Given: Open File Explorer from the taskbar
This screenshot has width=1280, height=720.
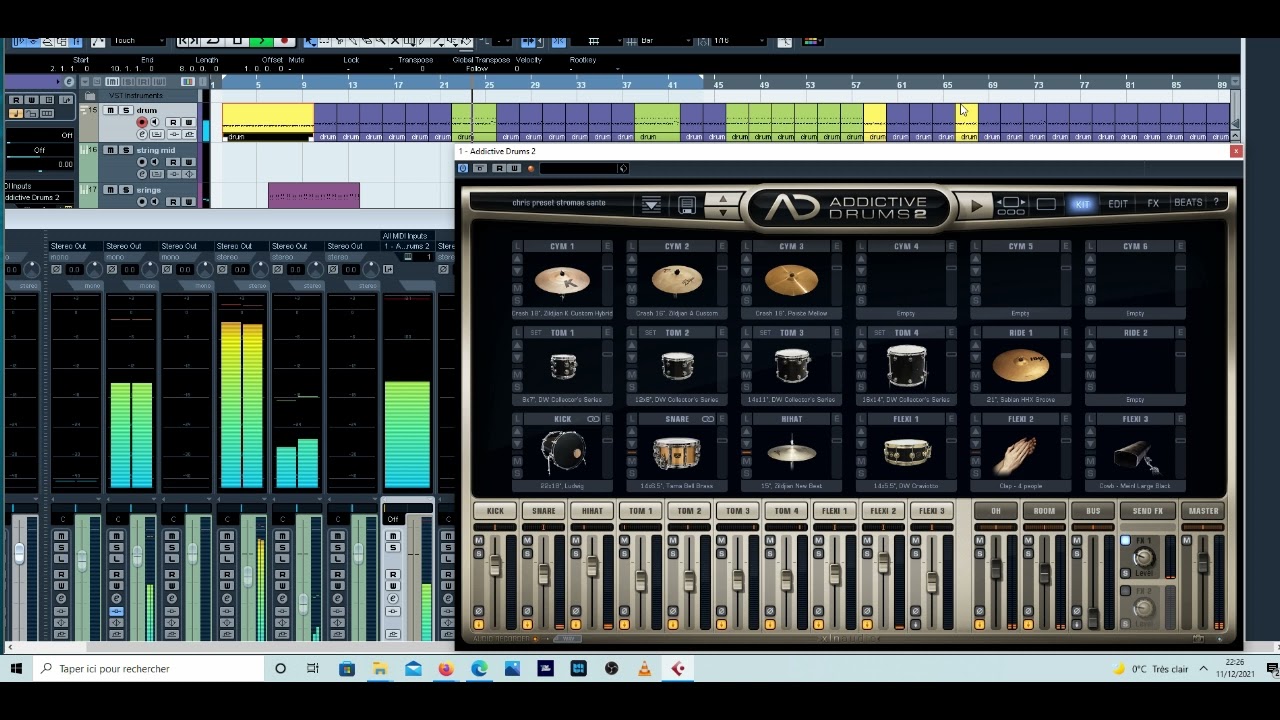Looking at the screenshot, I should [380, 668].
